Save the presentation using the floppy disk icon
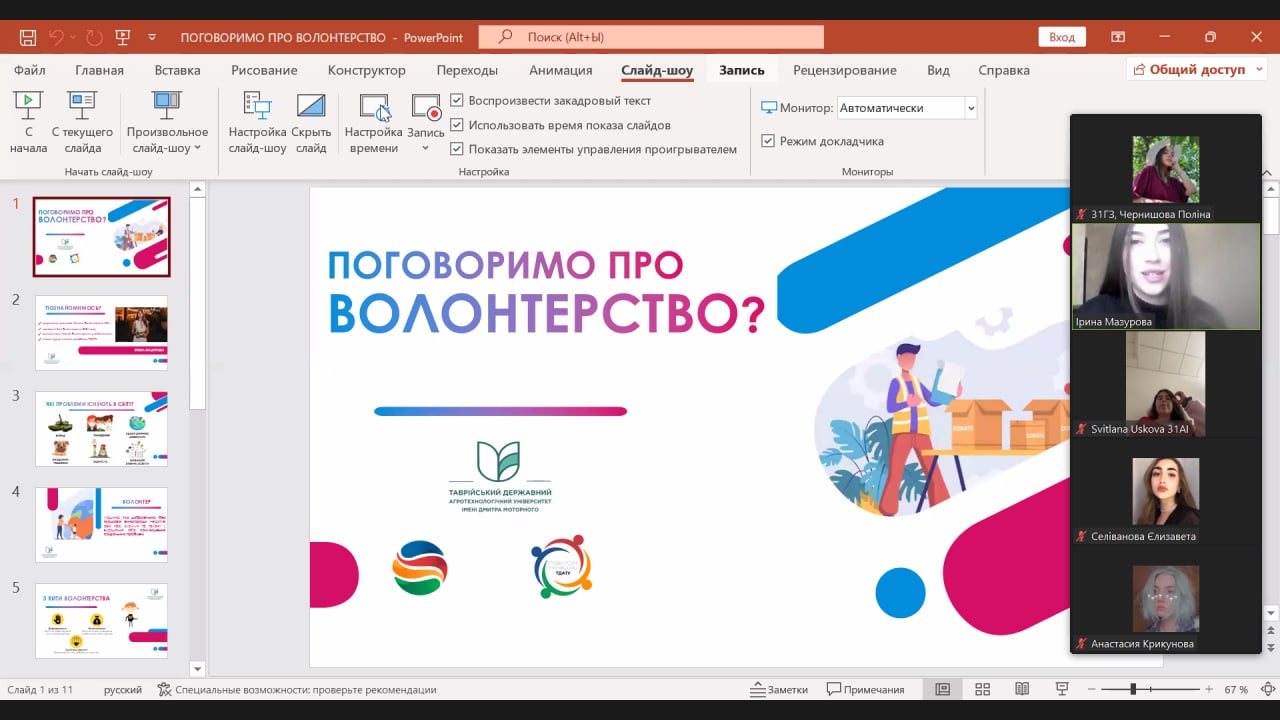The image size is (1280, 720). (28, 37)
